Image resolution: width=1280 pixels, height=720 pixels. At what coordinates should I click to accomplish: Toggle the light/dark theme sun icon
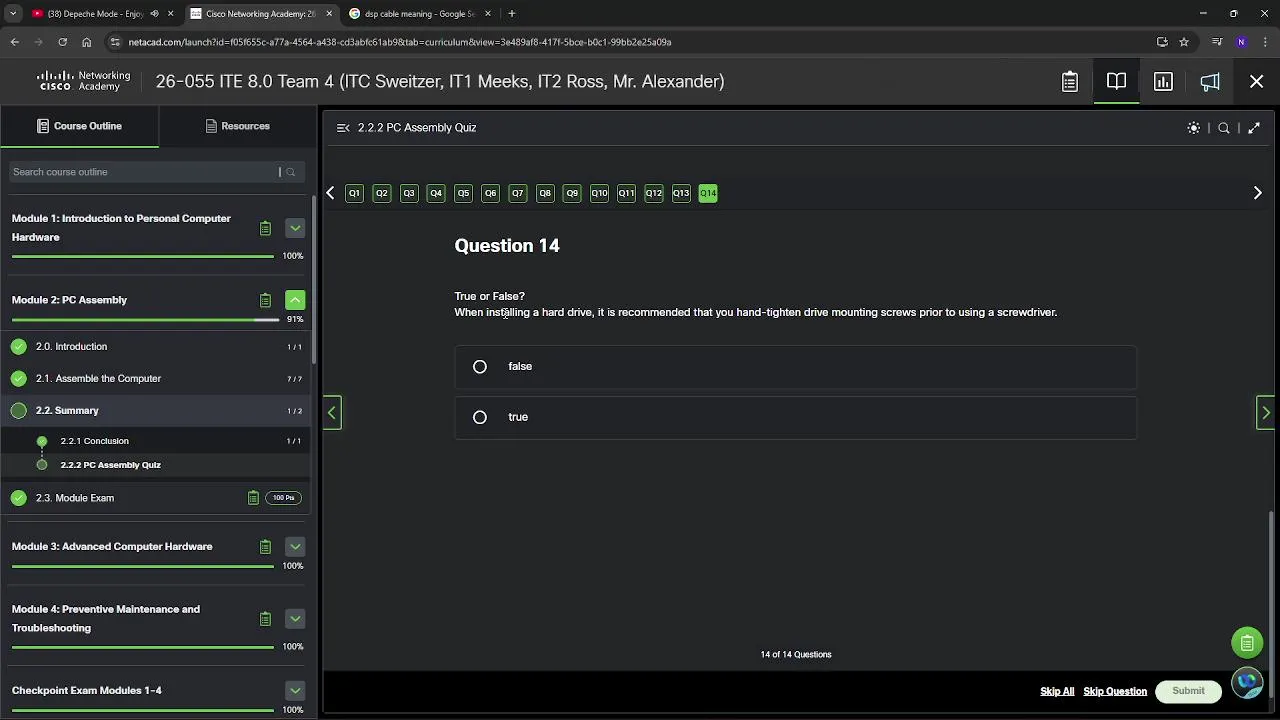tap(1194, 128)
